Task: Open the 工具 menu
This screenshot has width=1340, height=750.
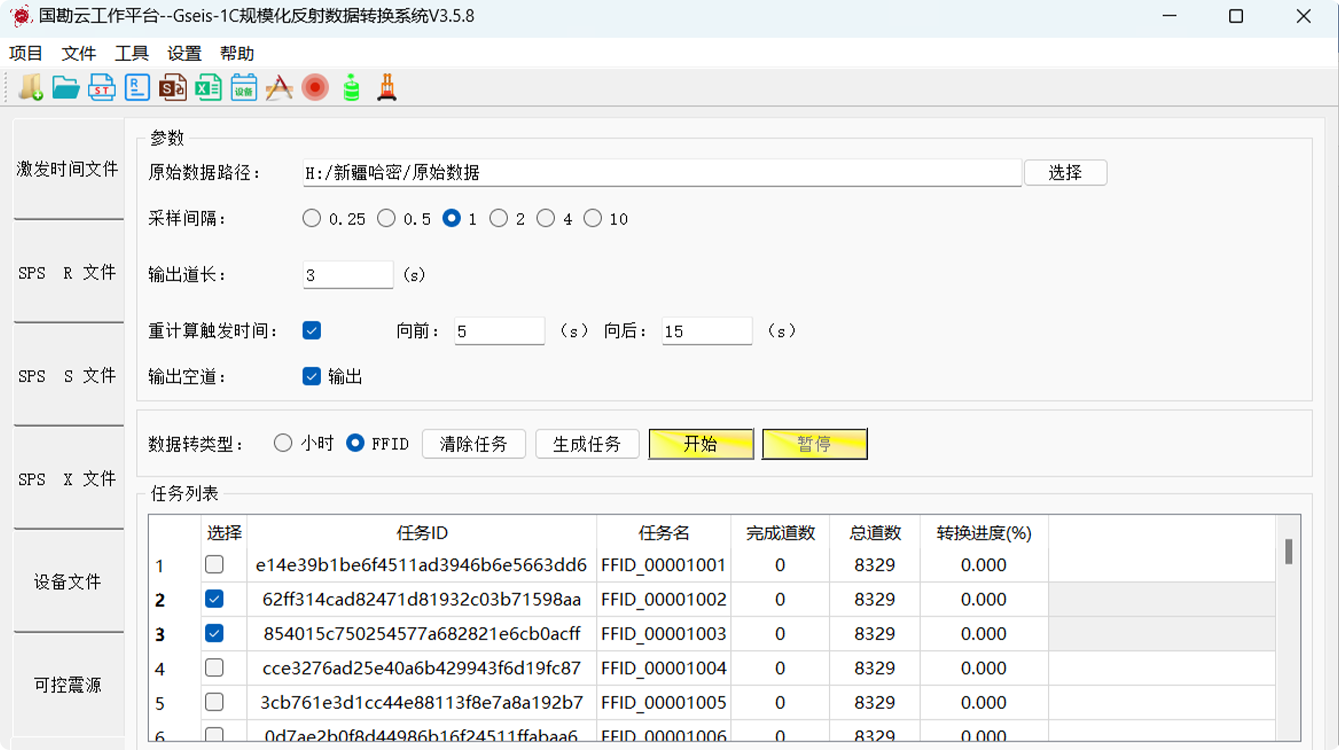Action: 131,54
